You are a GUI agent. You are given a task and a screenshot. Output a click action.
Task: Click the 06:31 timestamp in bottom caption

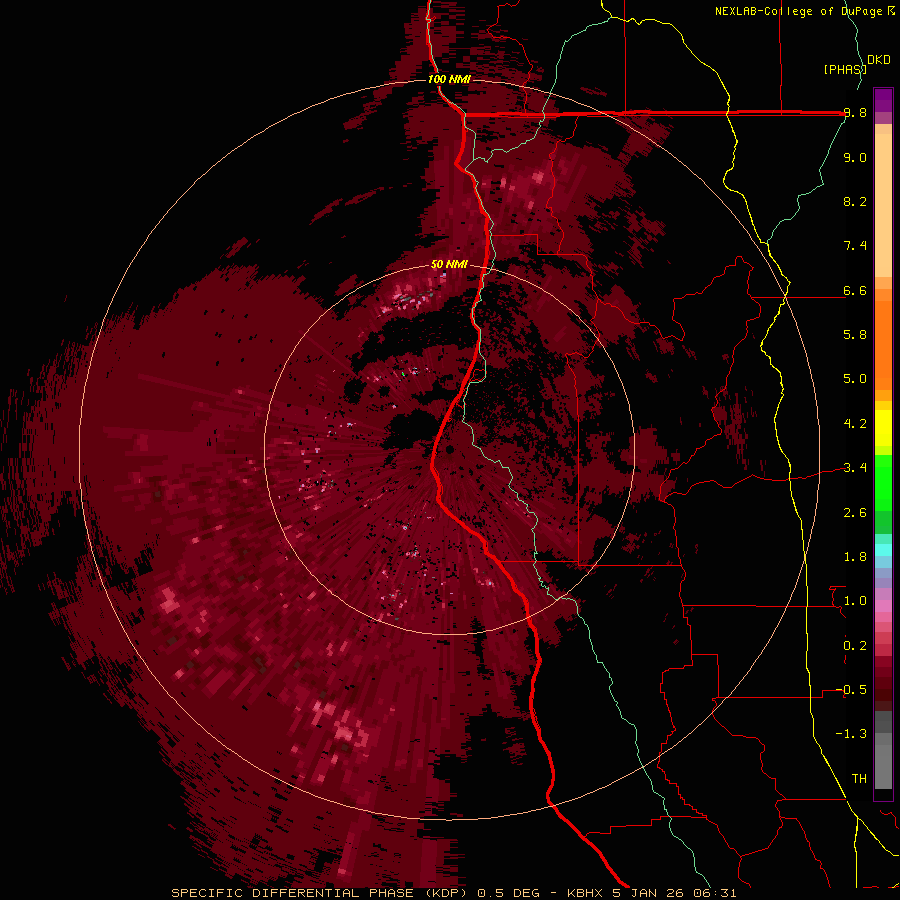(716, 893)
